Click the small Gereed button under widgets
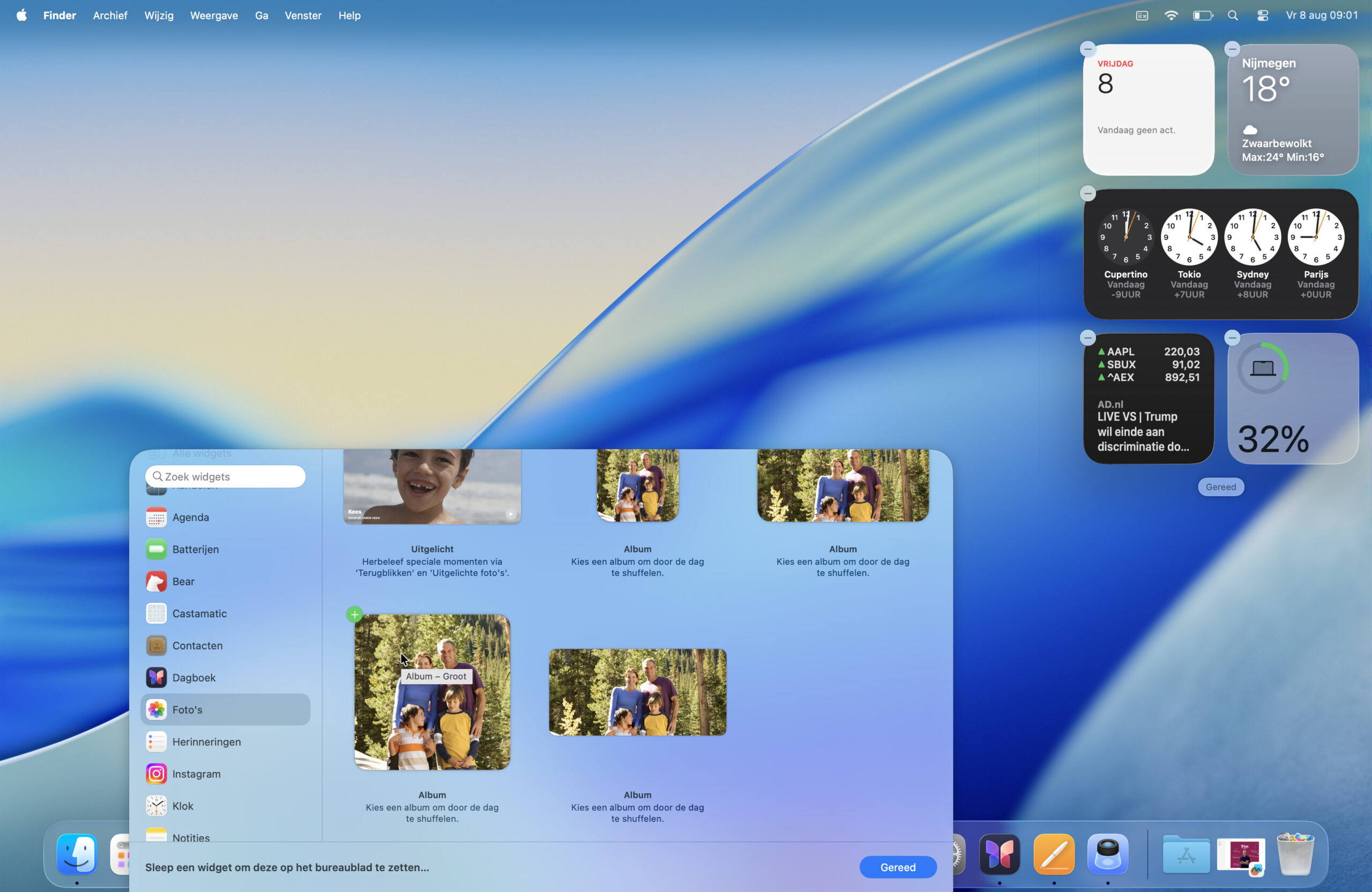 pos(1220,487)
